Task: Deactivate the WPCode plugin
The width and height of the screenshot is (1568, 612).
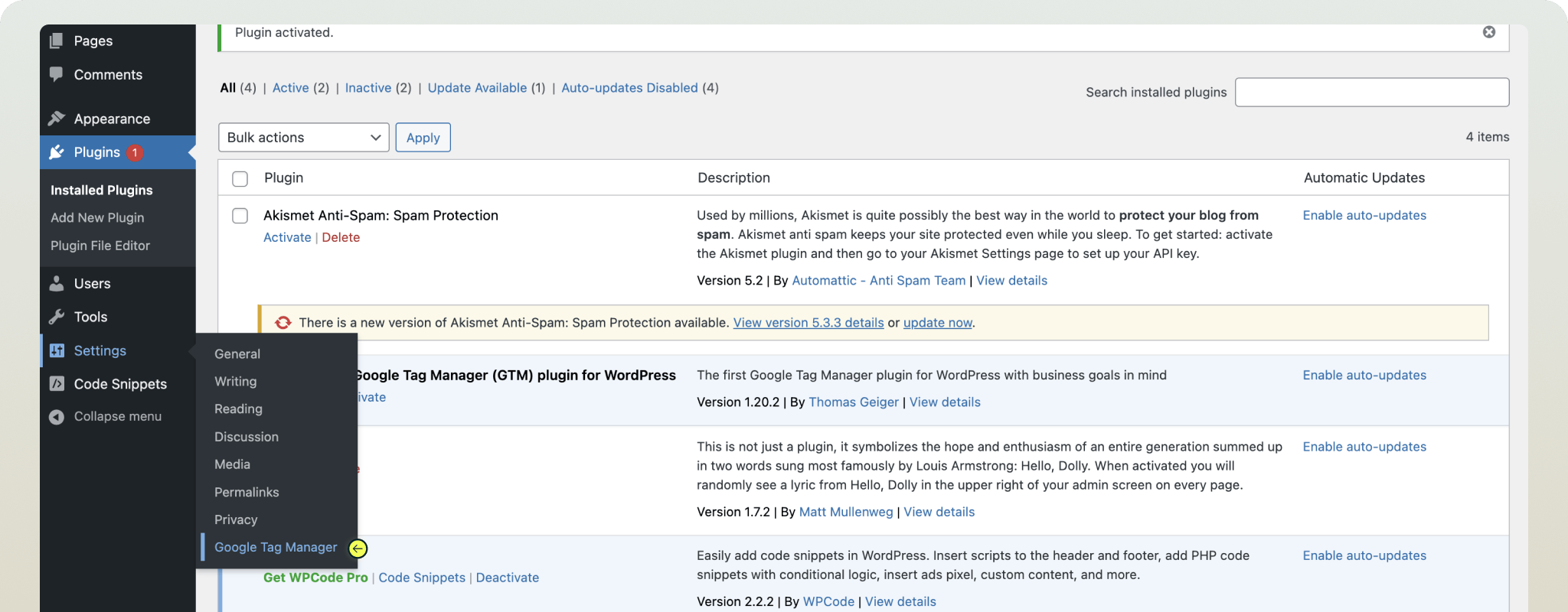Action: [x=508, y=578]
